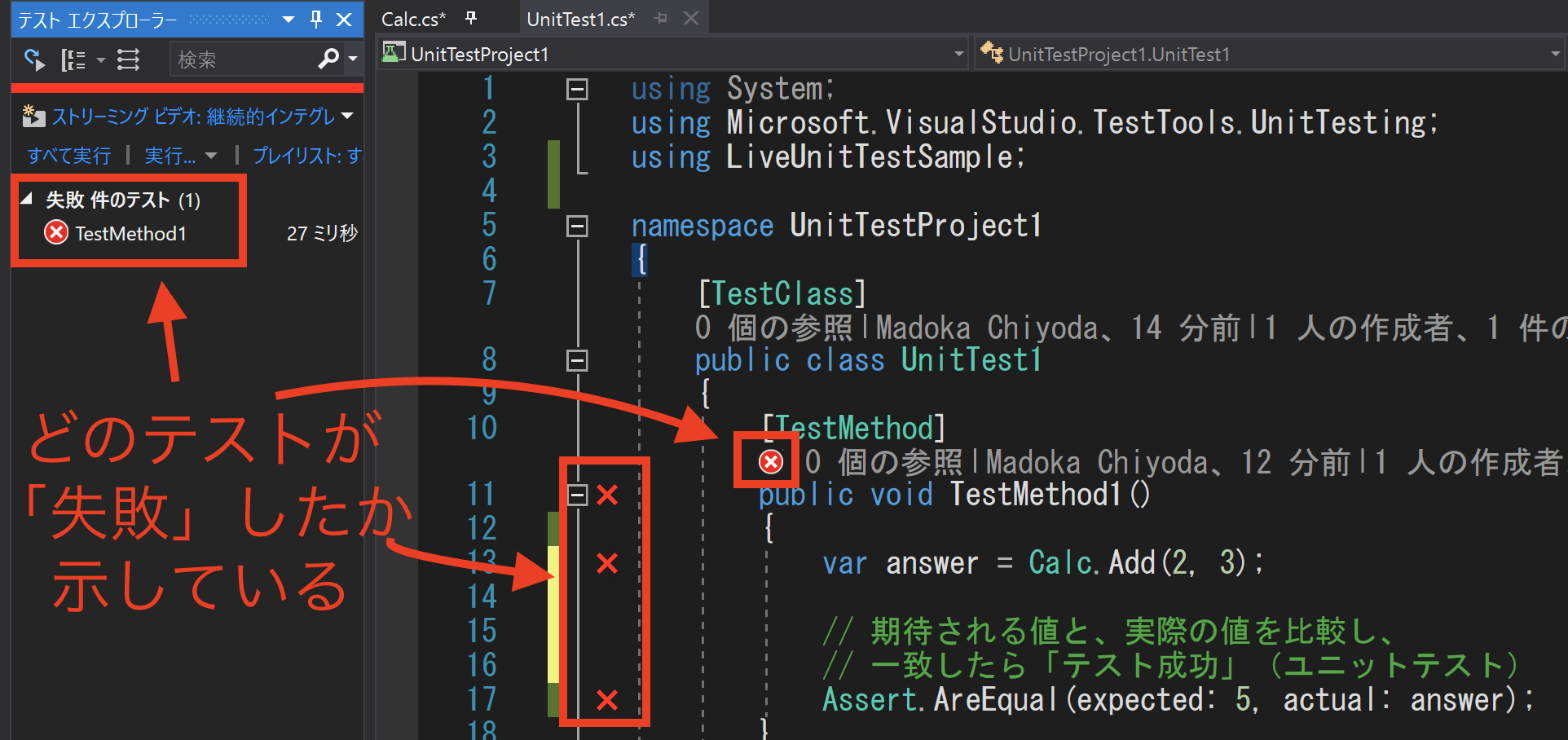Click the live test failure X at line 11
Viewport: 1568px width, 740px height.
click(607, 495)
